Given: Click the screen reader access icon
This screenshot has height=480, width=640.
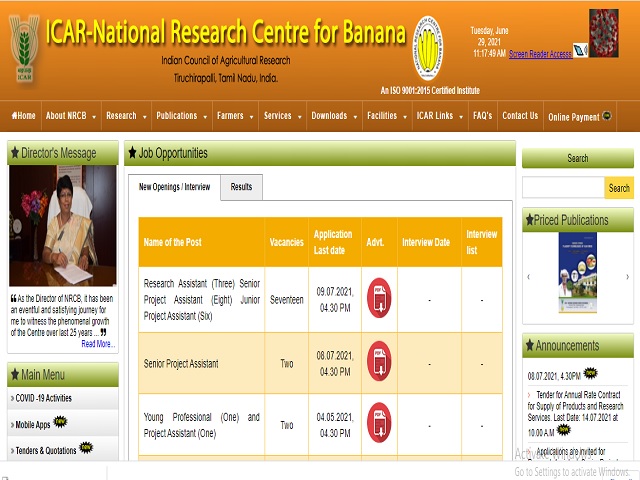Looking at the screenshot, I should pyautogui.click(x=580, y=51).
